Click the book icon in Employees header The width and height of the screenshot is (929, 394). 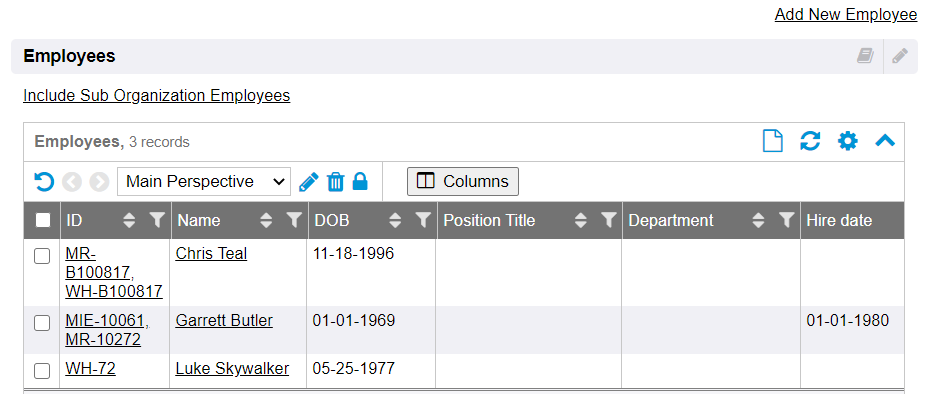click(x=865, y=56)
